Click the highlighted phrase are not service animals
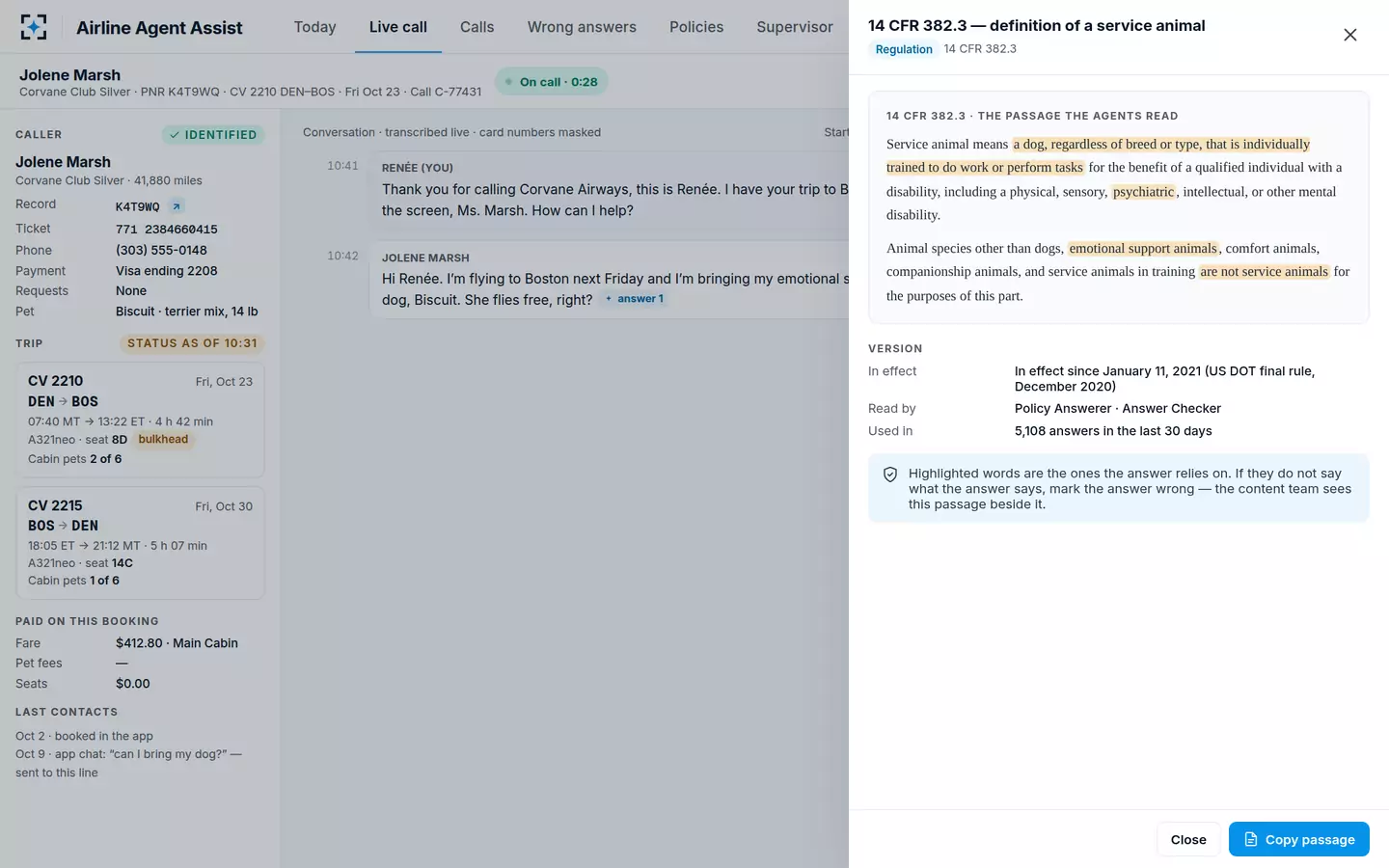The width and height of the screenshot is (1389, 868). pos(1265,272)
